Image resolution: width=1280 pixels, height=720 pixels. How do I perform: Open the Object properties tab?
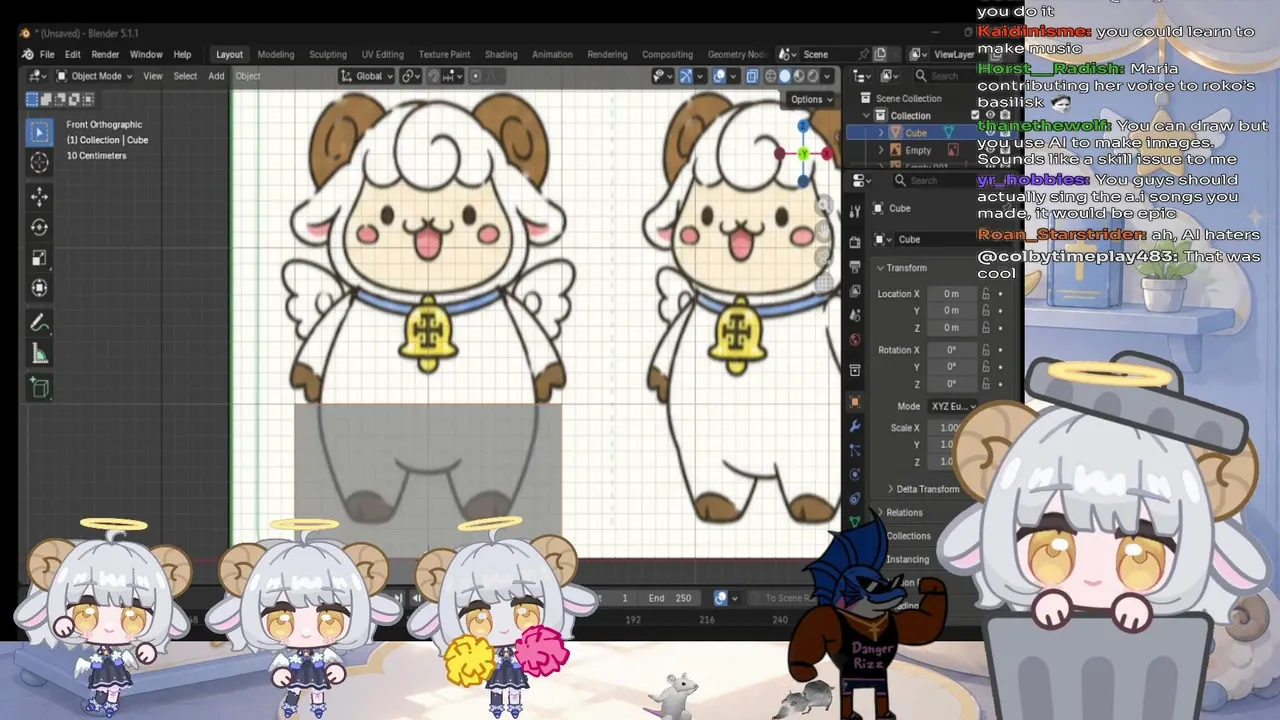(x=855, y=402)
